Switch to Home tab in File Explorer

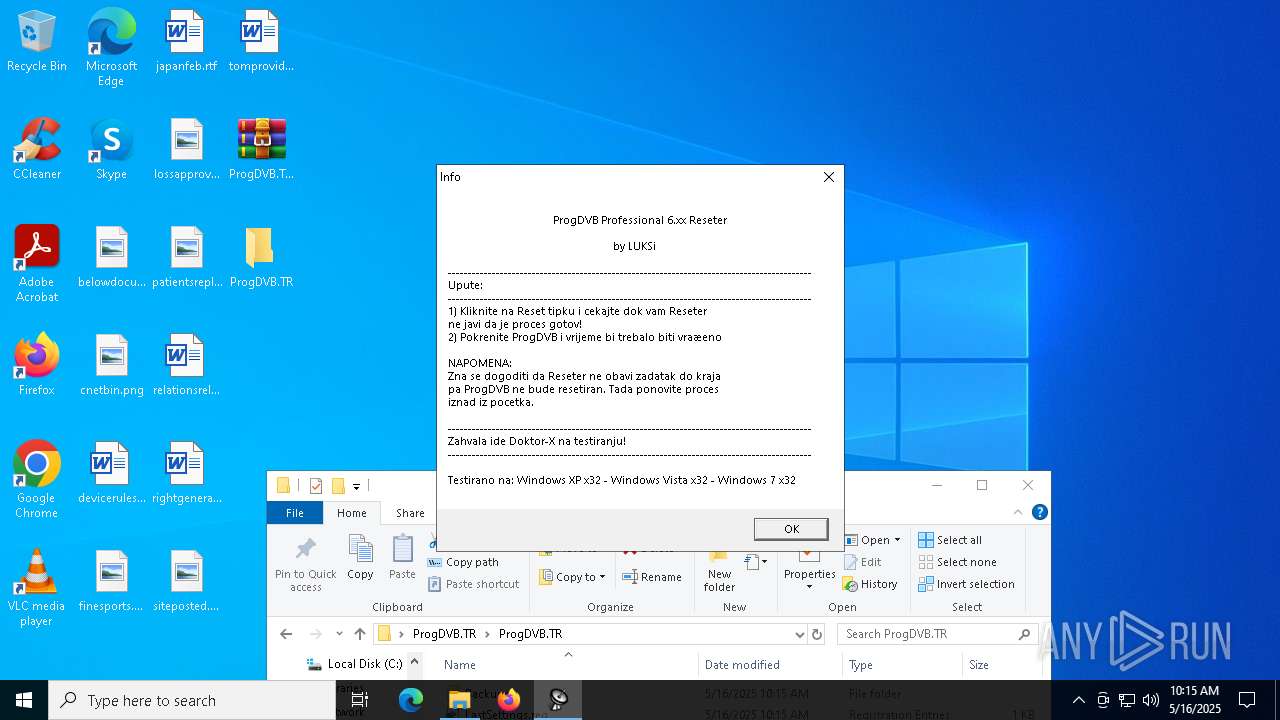click(x=352, y=513)
